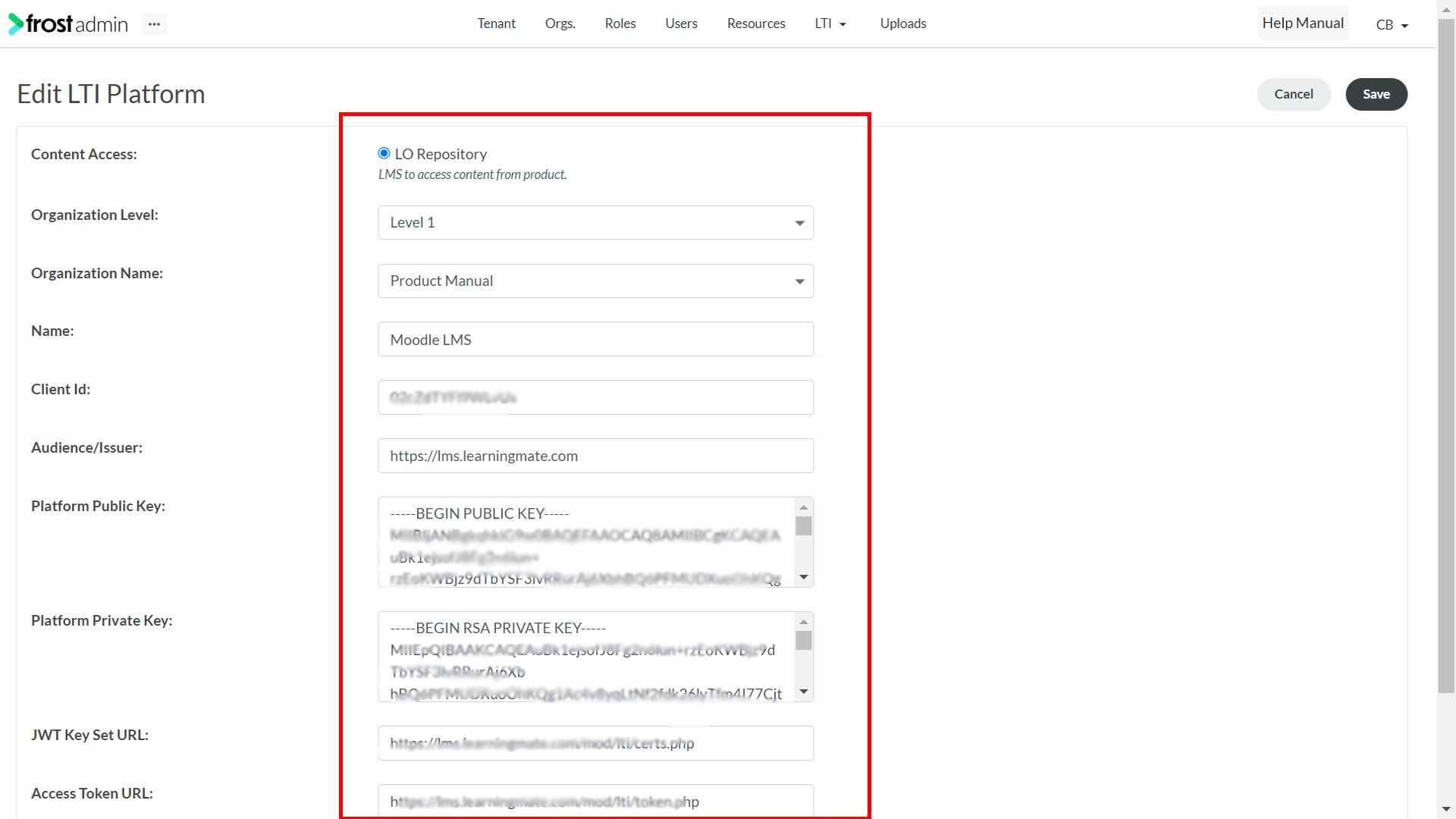This screenshot has height=819, width=1456.
Task: Click 'LMS to access content from product.' text
Action: pyautogui.click(x=472, y=174)
